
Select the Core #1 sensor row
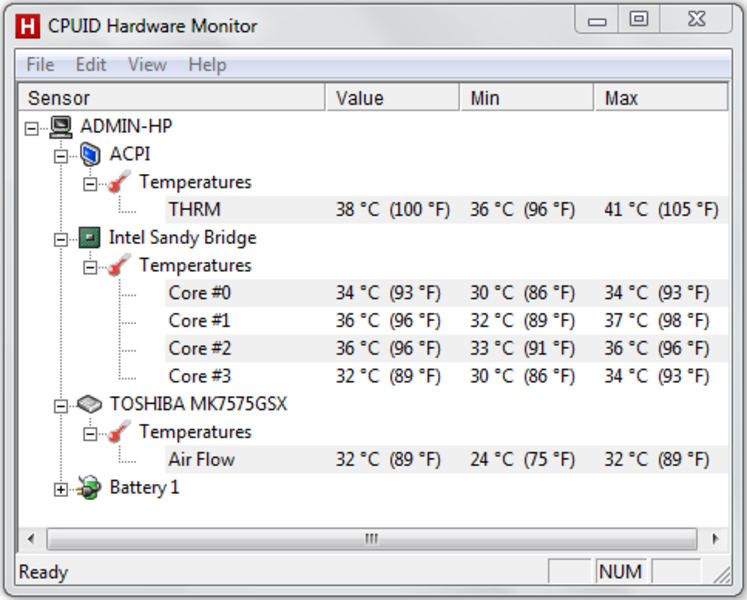[x=446, y=321]
